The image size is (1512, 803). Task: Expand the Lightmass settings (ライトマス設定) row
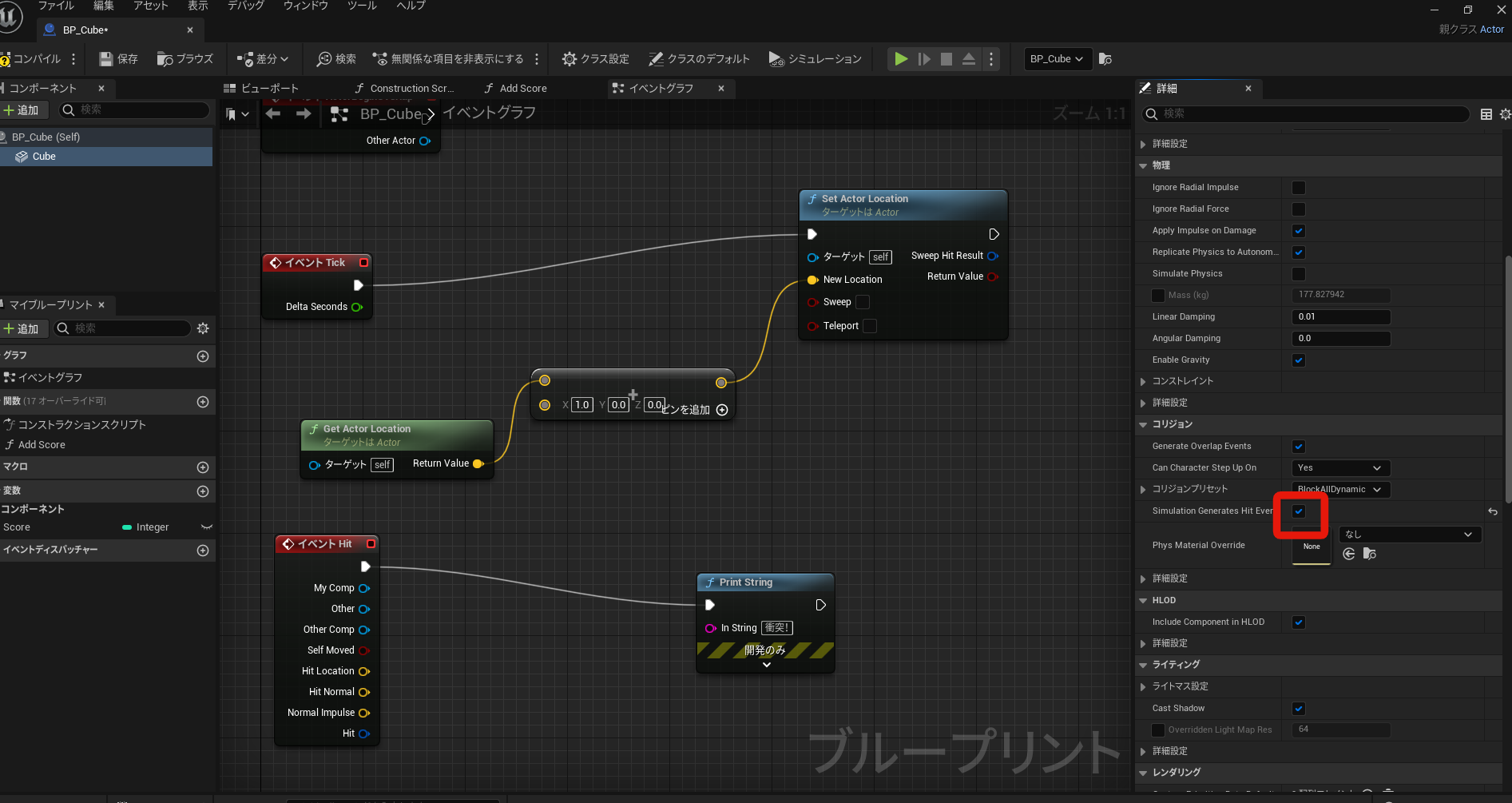[x=1143, y=686]
